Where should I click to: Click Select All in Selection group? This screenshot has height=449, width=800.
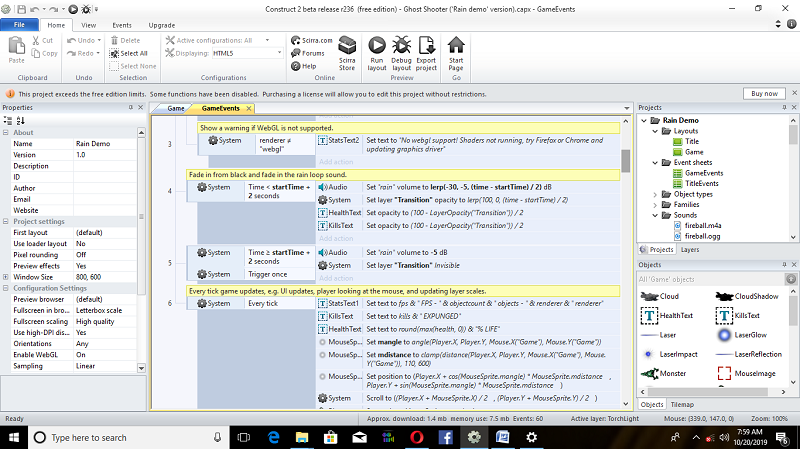(x=129, y=53)
